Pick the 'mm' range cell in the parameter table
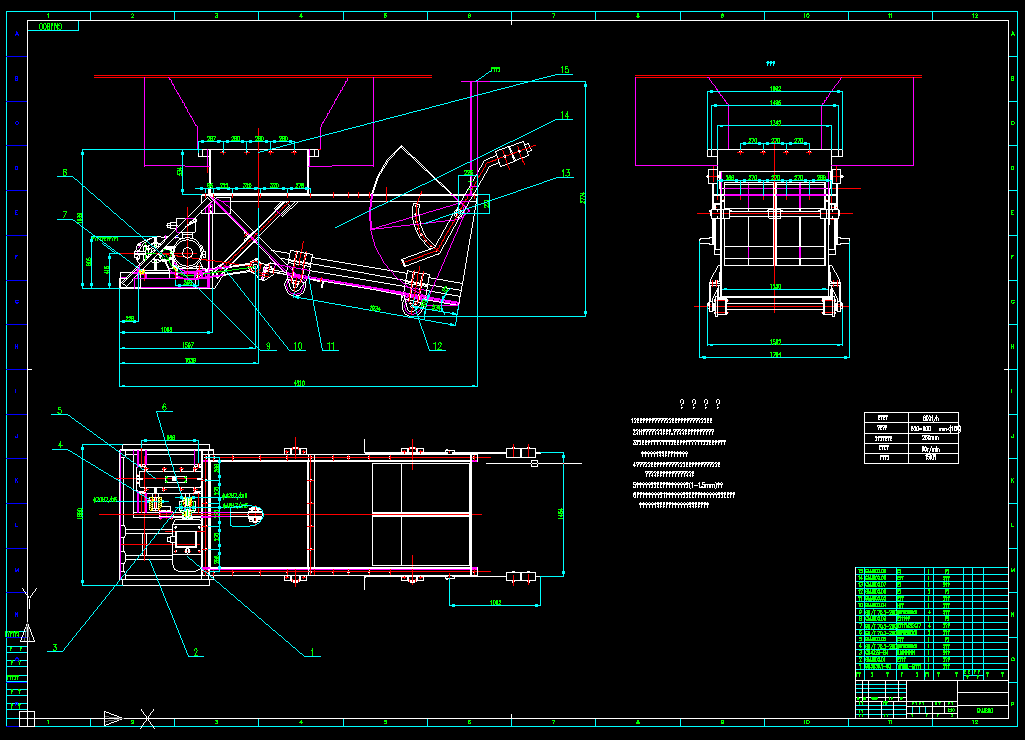Image resolution: width=1025 pixels, height=740 pixels. point(933,429)
